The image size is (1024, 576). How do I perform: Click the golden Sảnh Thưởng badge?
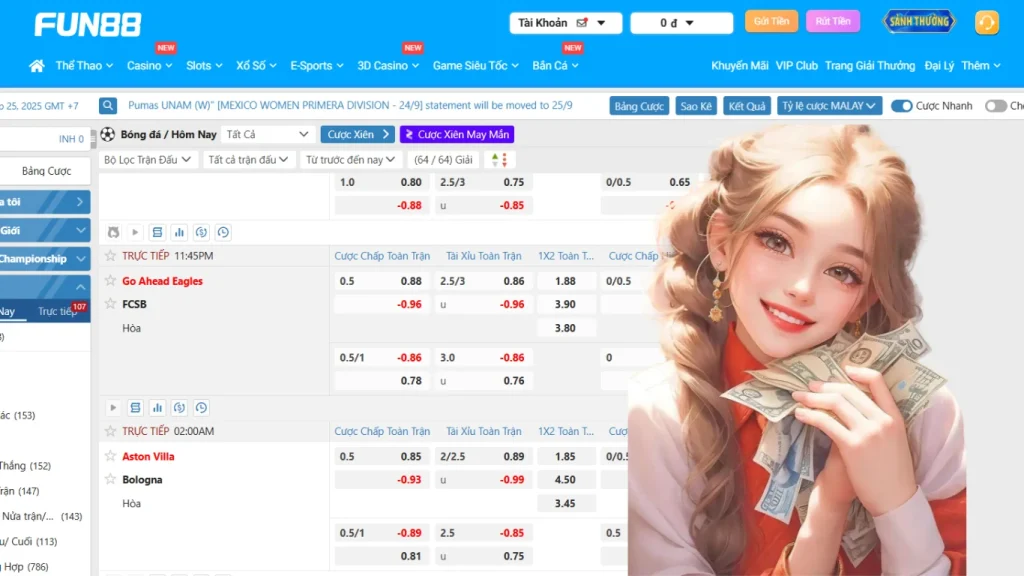tap(918, 21)
